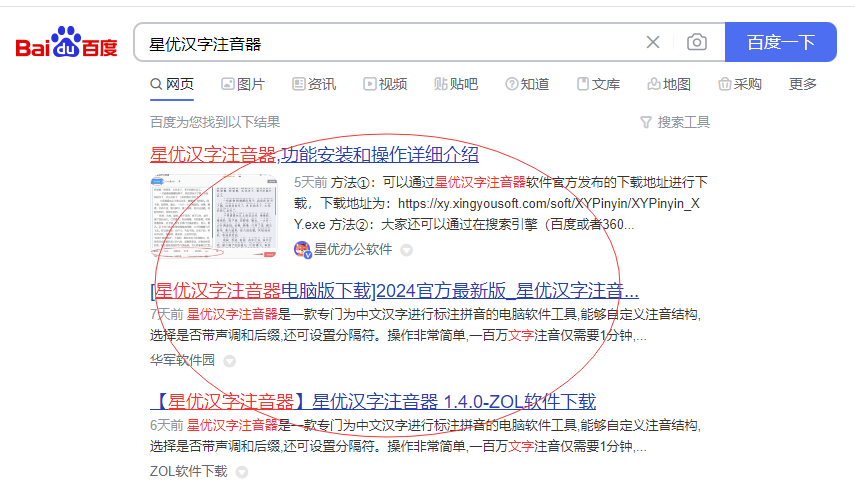Expand the 更多 tab menu

coord(803,84)
